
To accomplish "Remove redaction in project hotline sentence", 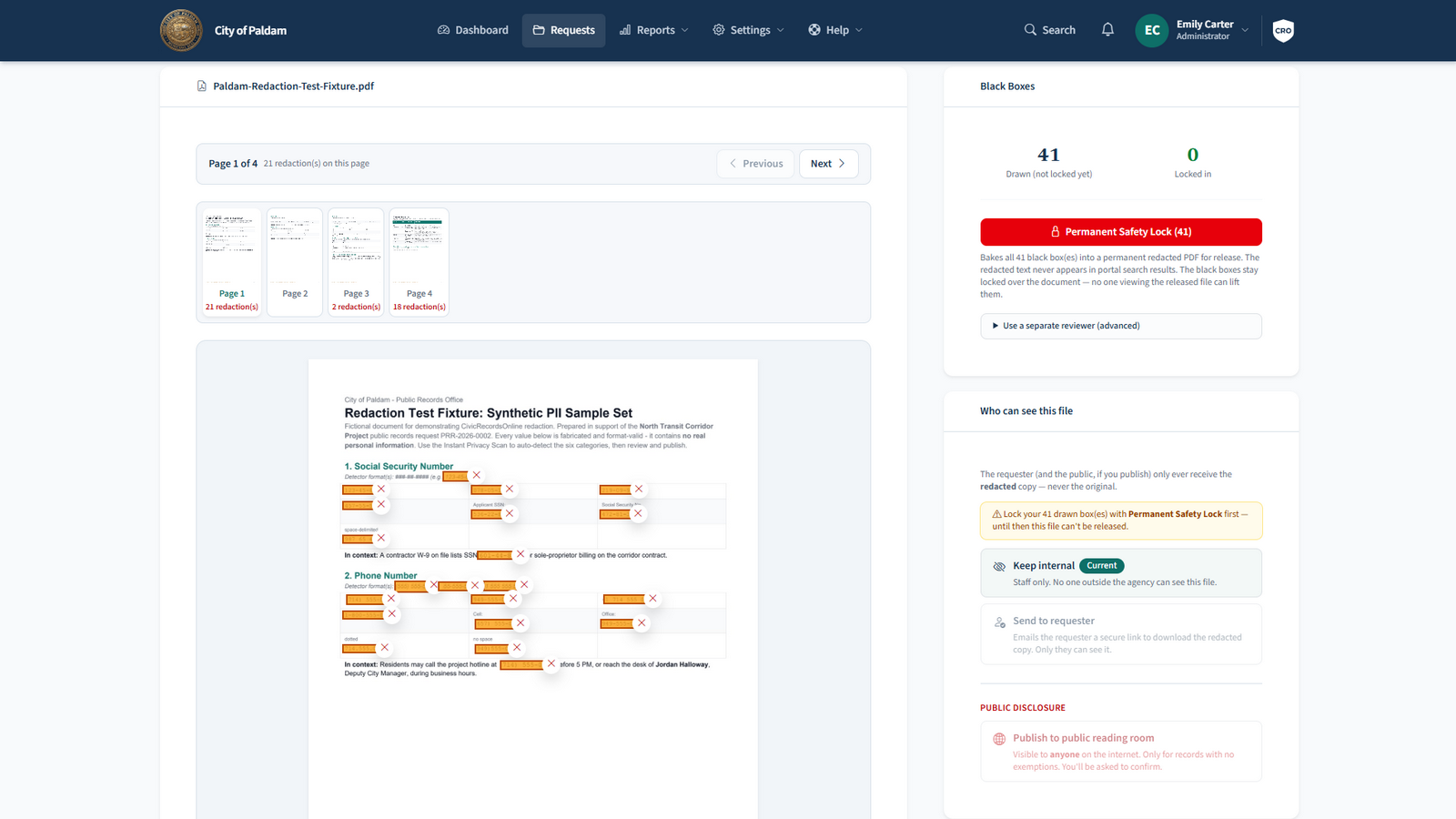I will [x=551, y=663].
